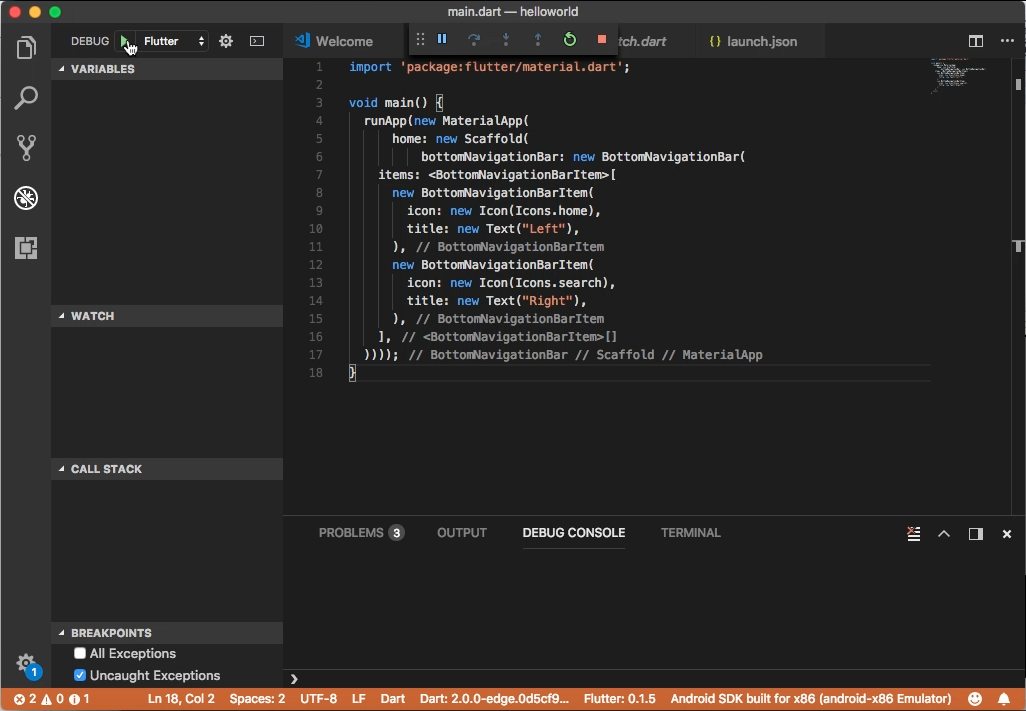Collapse the Call Stack section
Screen dimensions: 1026x711
[167, 469]
